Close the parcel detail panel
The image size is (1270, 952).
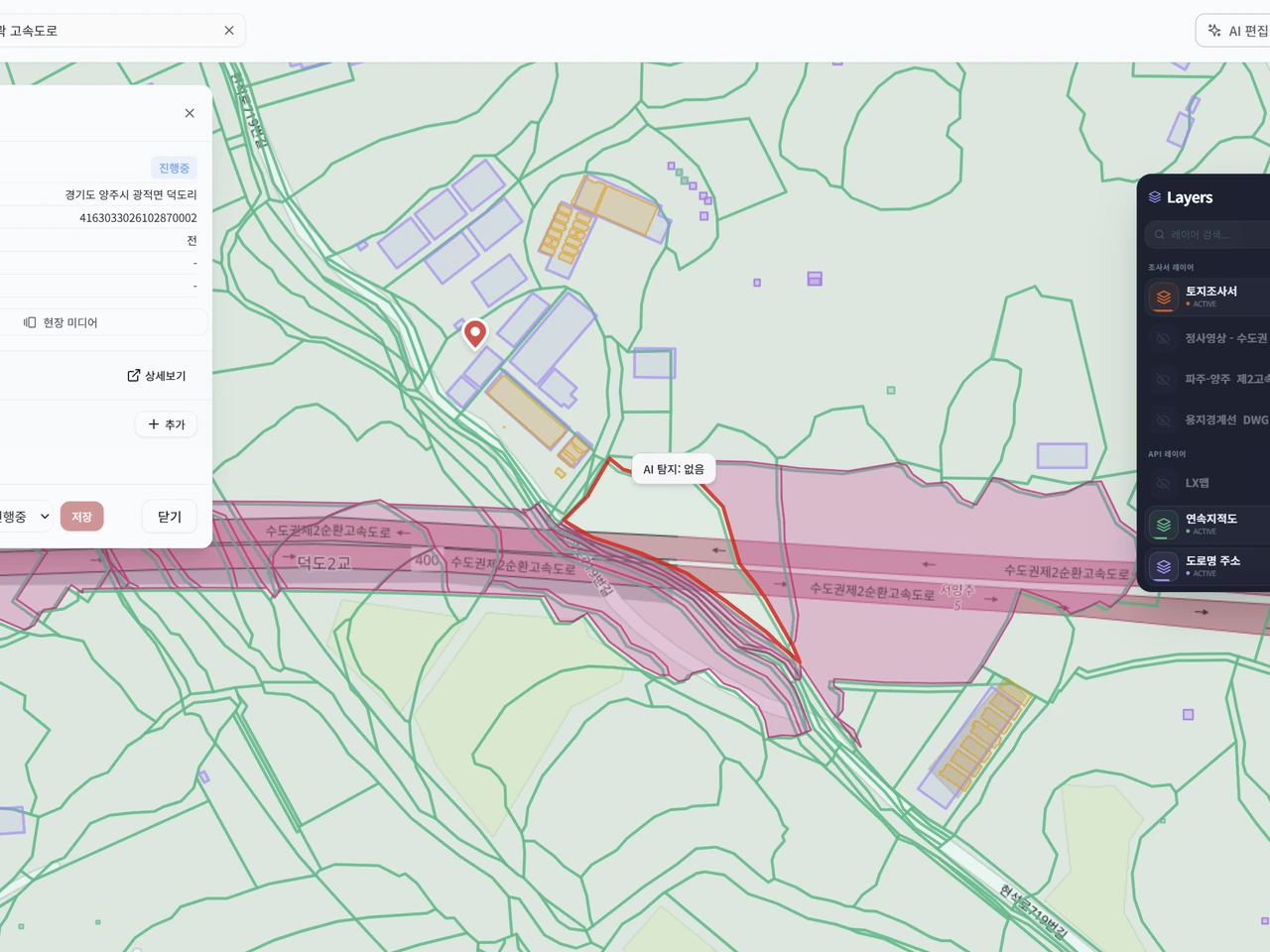pyautogui.click(x=190, y=113)
